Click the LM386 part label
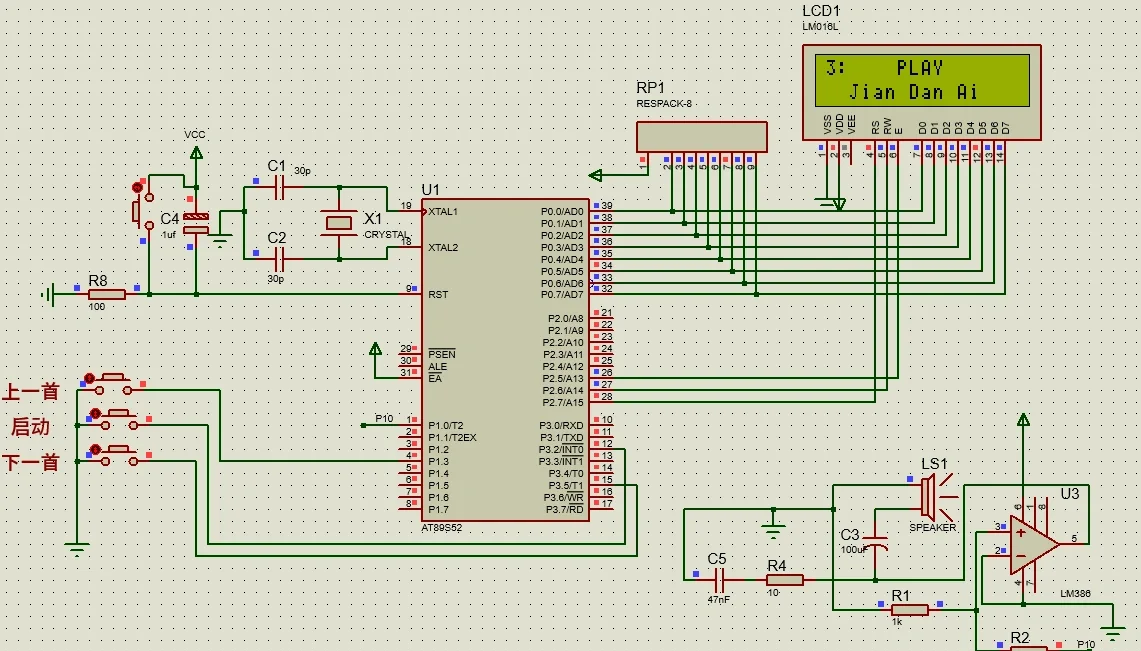The image size is (1141, 651). pyautogui.click(x=1076, y=594)
